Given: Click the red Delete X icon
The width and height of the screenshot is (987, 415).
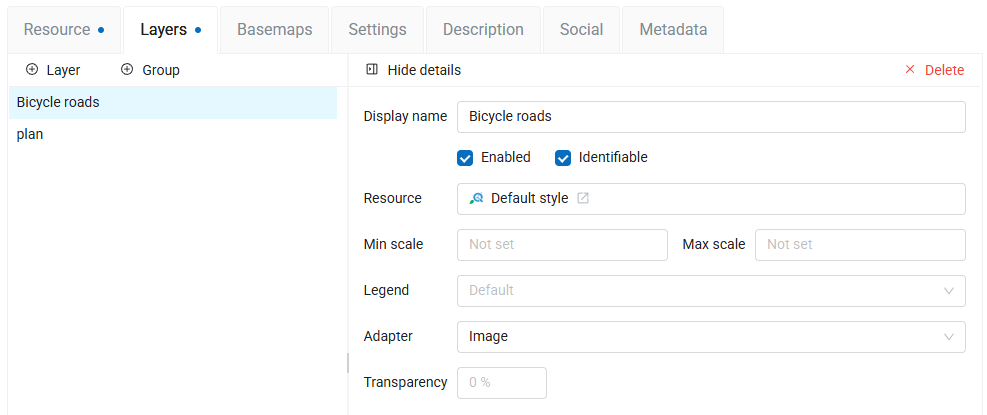Looking at the screenshot, I should pos(910,70).
